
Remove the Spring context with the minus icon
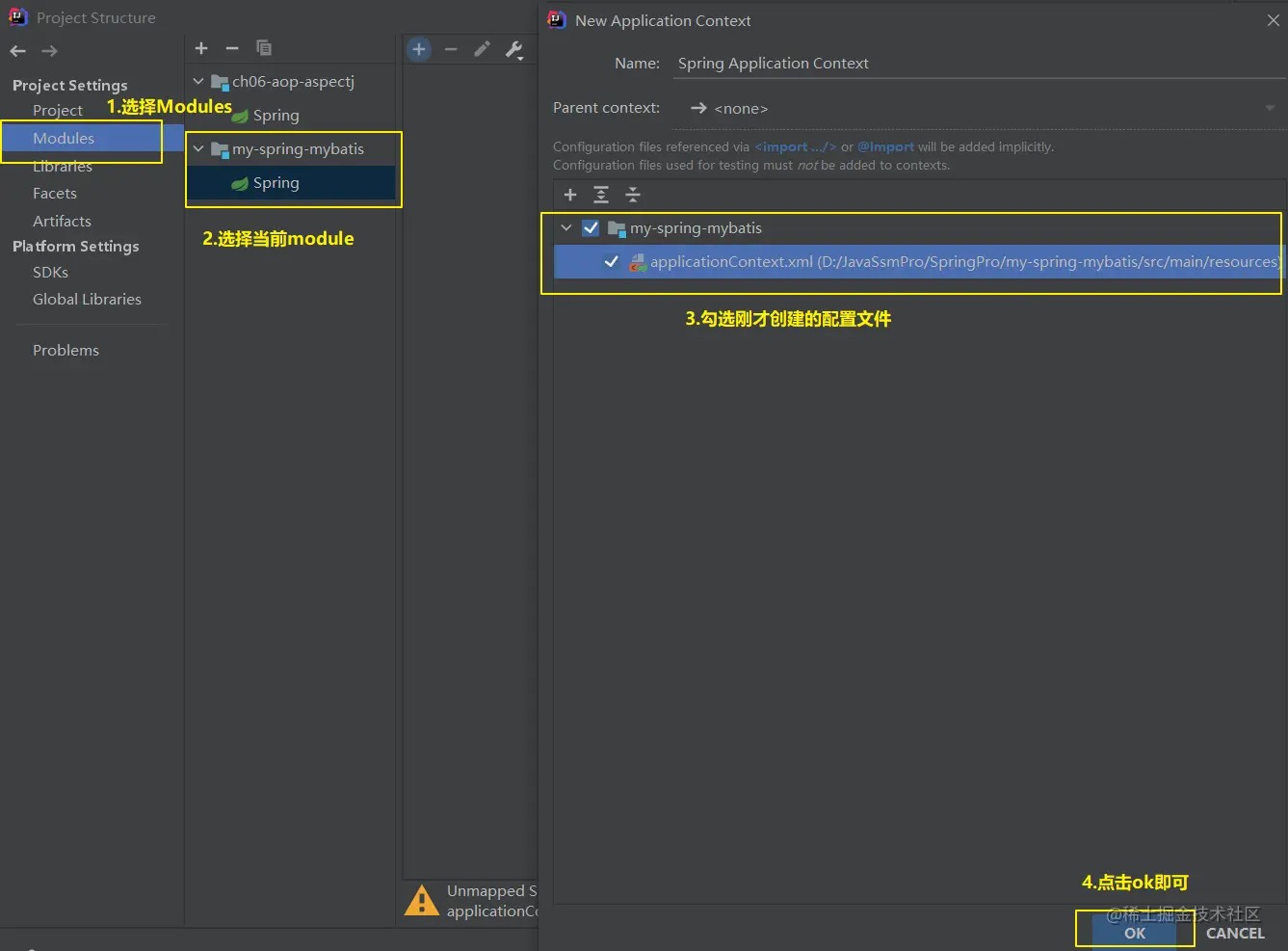tap(451, 49)
